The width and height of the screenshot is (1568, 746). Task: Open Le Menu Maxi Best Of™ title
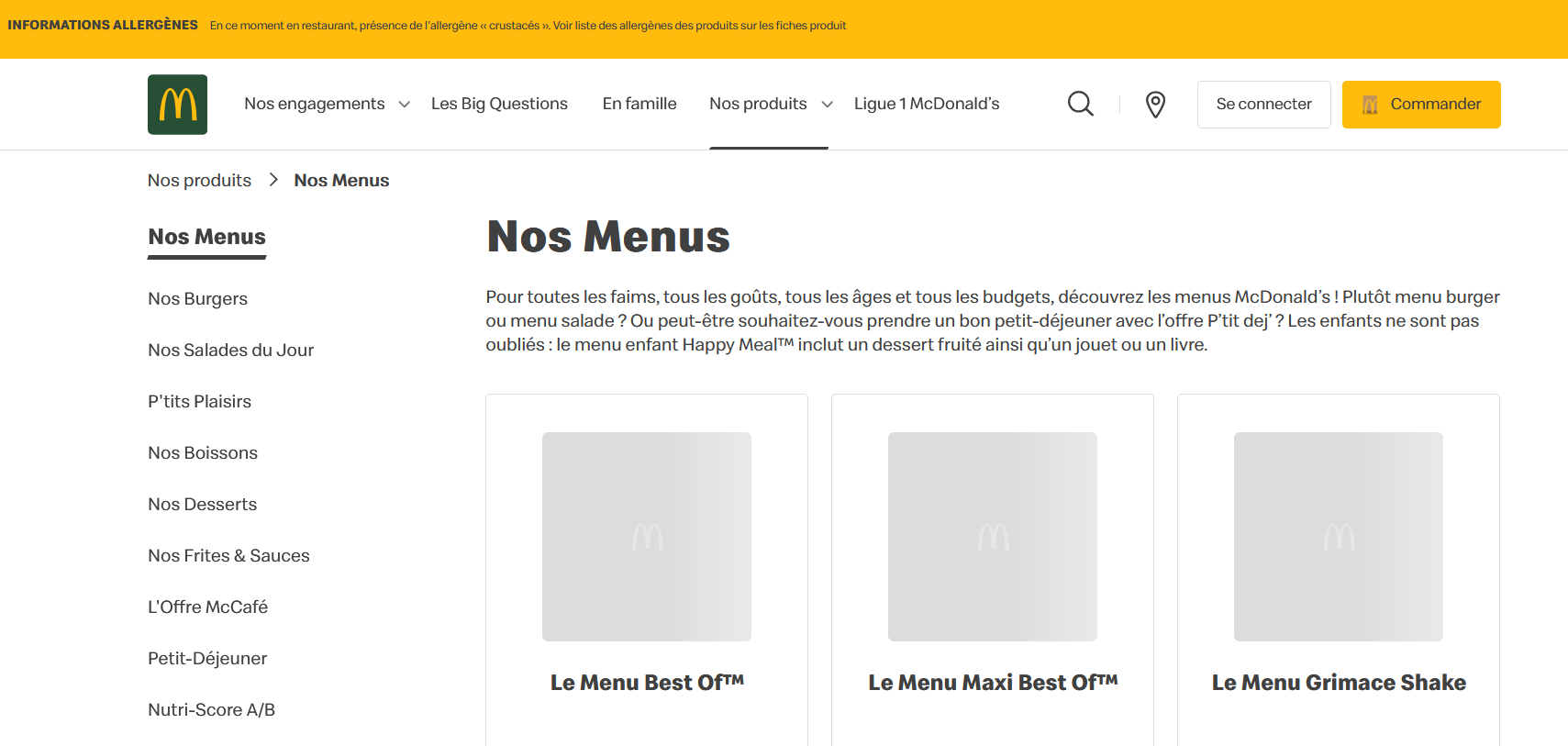pos(993,683)
